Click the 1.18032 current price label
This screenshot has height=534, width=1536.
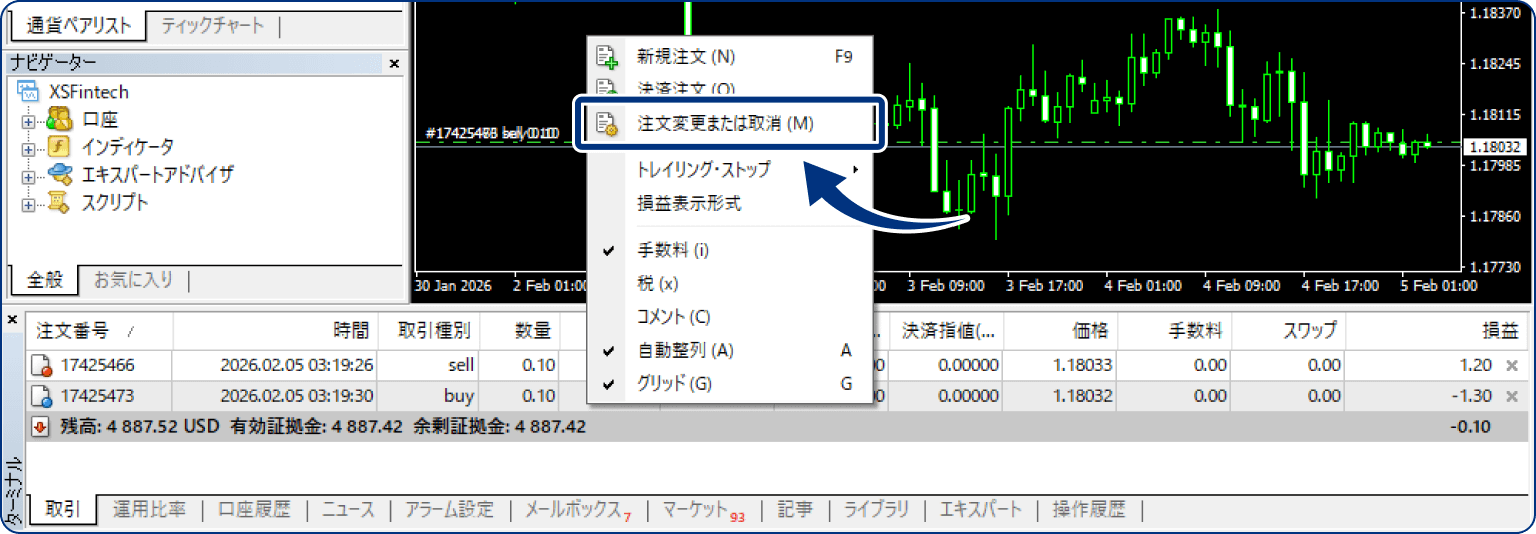coord(1493,146)
